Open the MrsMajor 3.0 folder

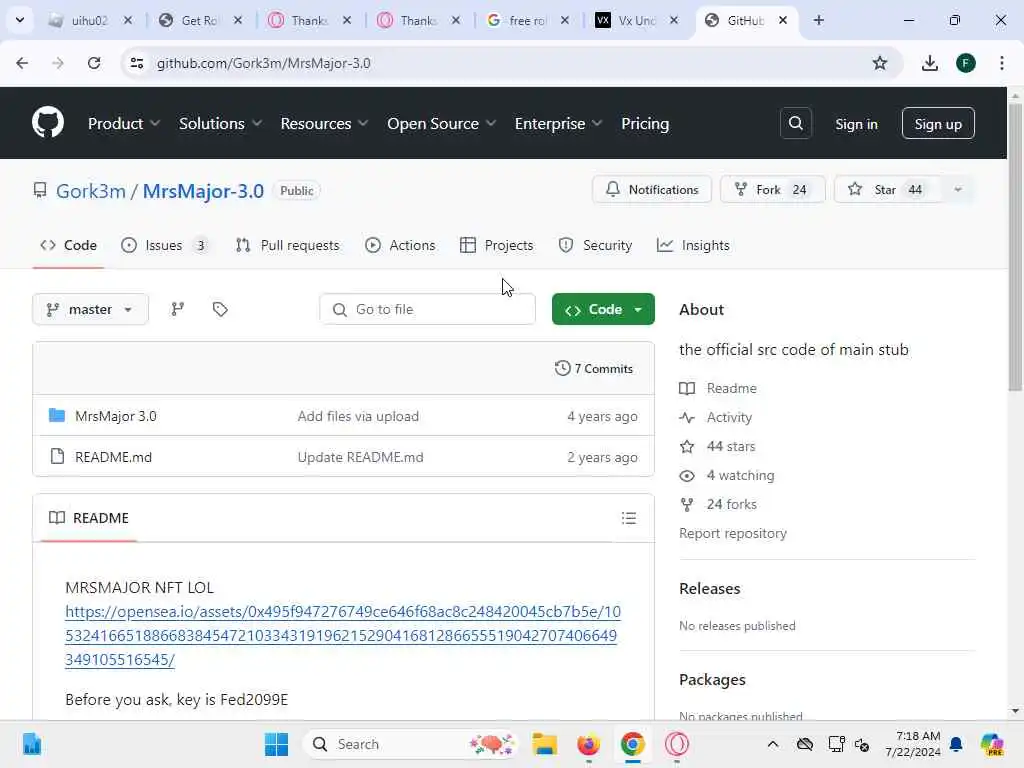116,416
